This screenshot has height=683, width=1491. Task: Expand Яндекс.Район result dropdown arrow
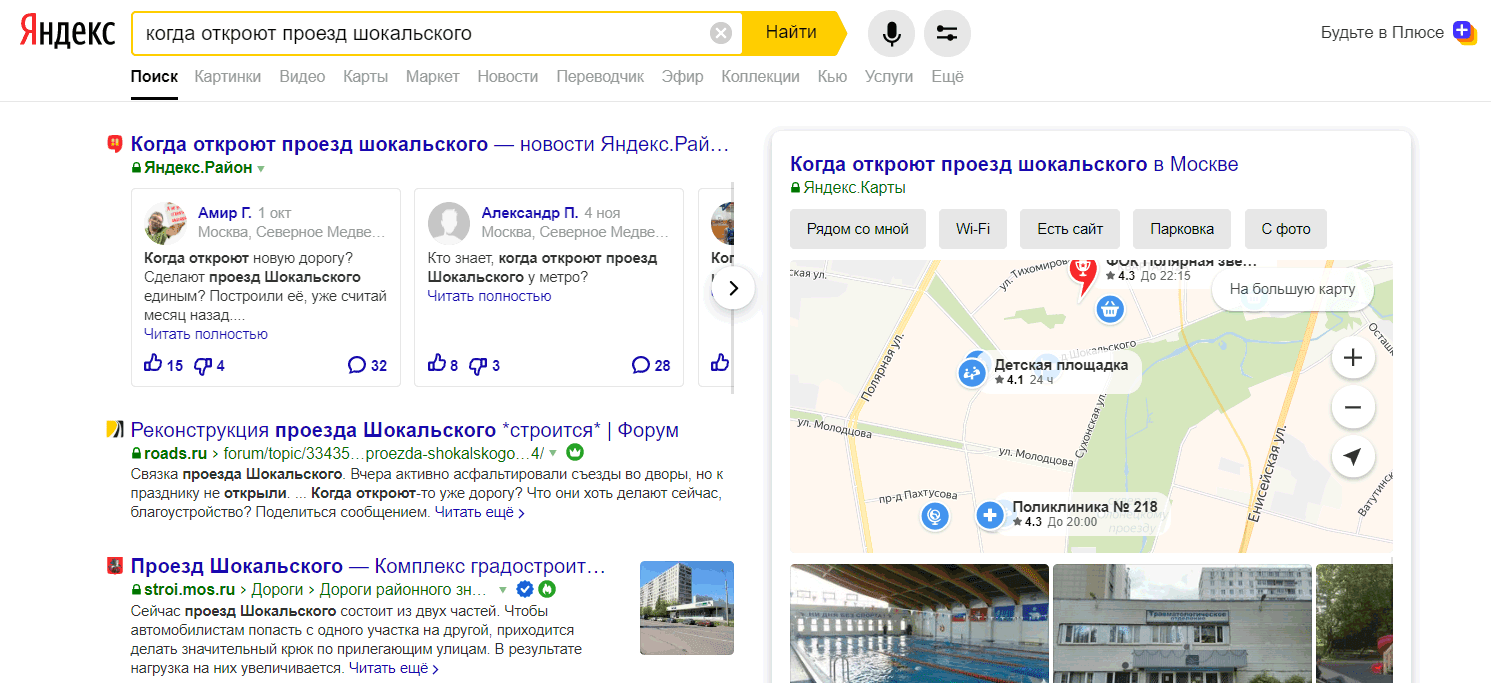tap(261, 169)
